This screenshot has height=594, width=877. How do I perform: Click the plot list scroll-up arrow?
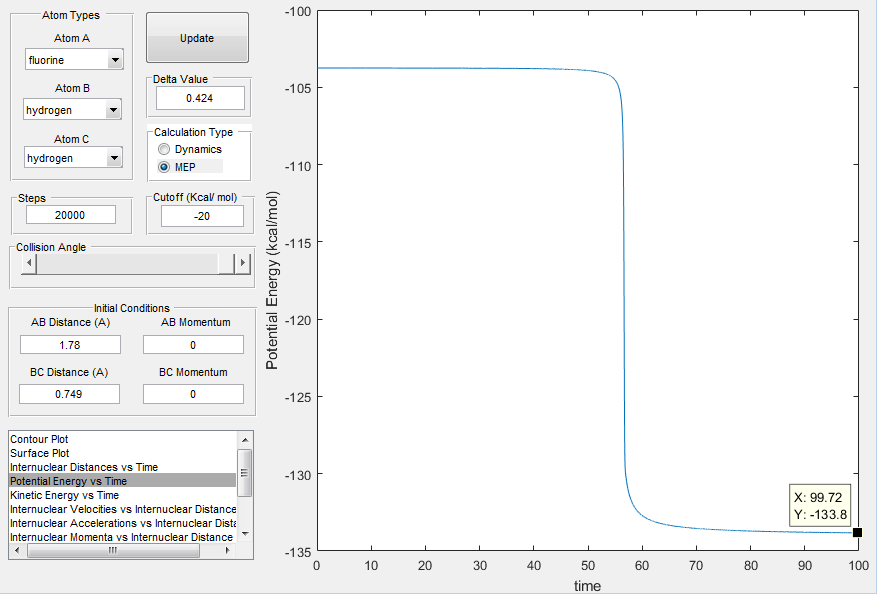[x=245, y=440]
